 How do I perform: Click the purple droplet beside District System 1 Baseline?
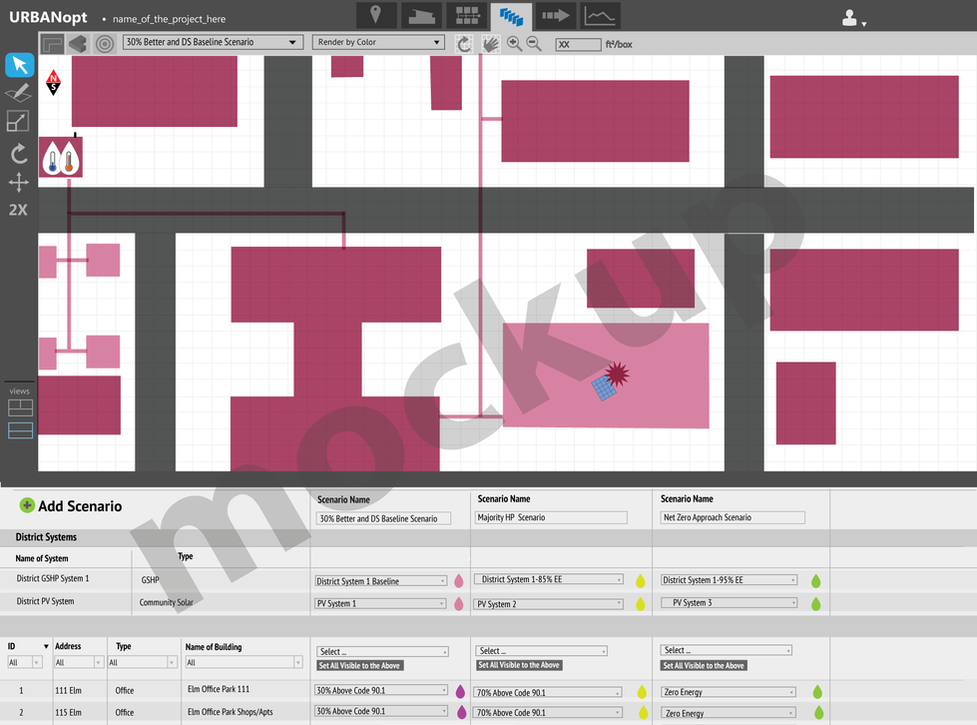pos(459,580)
